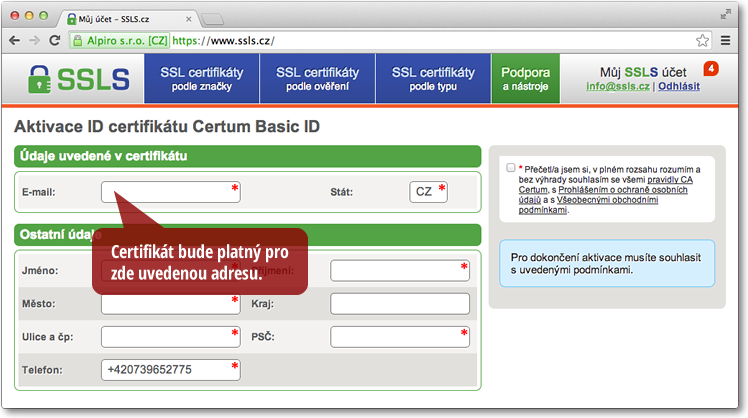Select the Podpora a nástroje menu item
The height and width of the screenshot is (418, 748).
point(525,79)
